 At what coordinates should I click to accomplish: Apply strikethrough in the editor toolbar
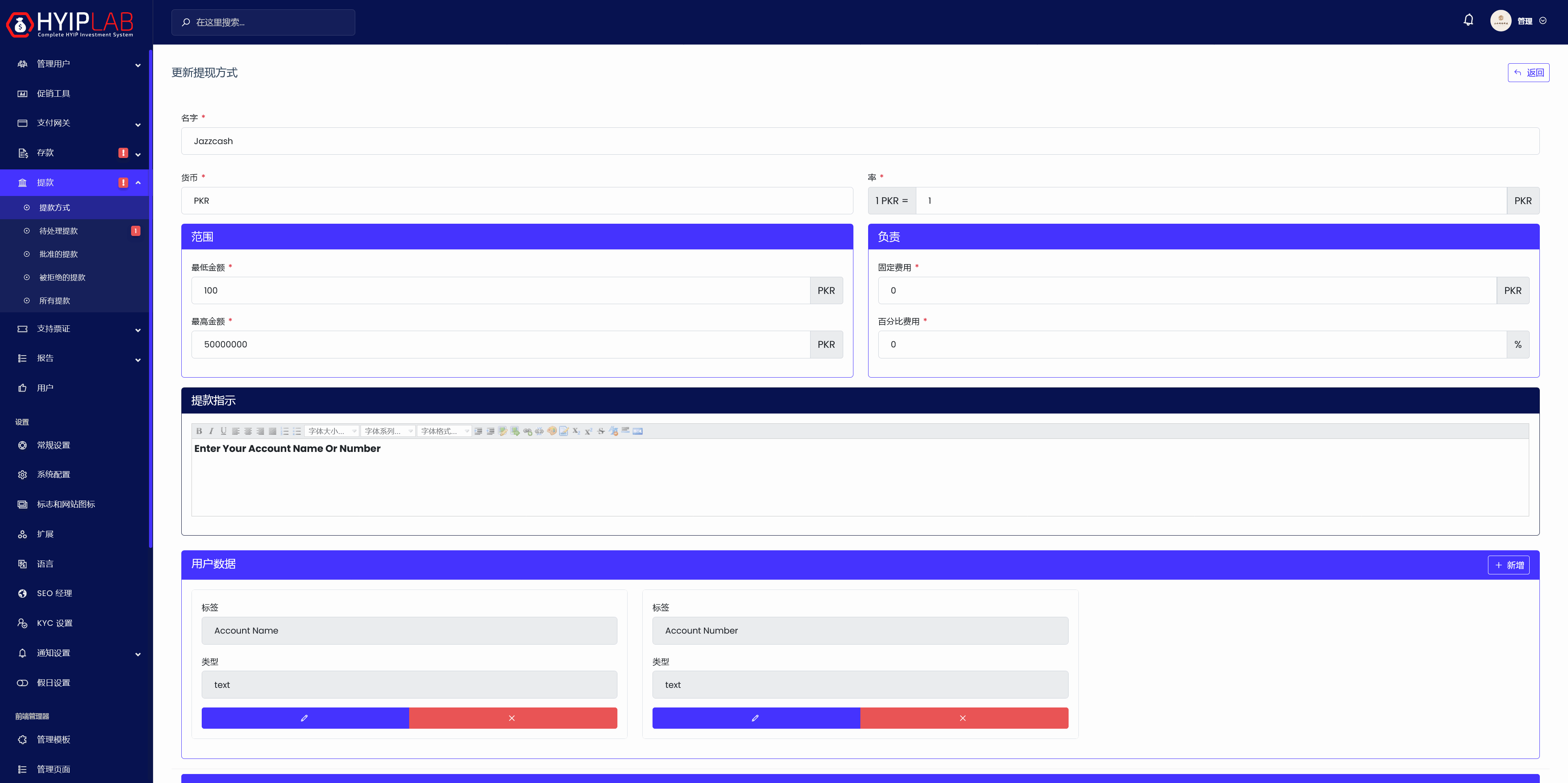coord(601,432)
